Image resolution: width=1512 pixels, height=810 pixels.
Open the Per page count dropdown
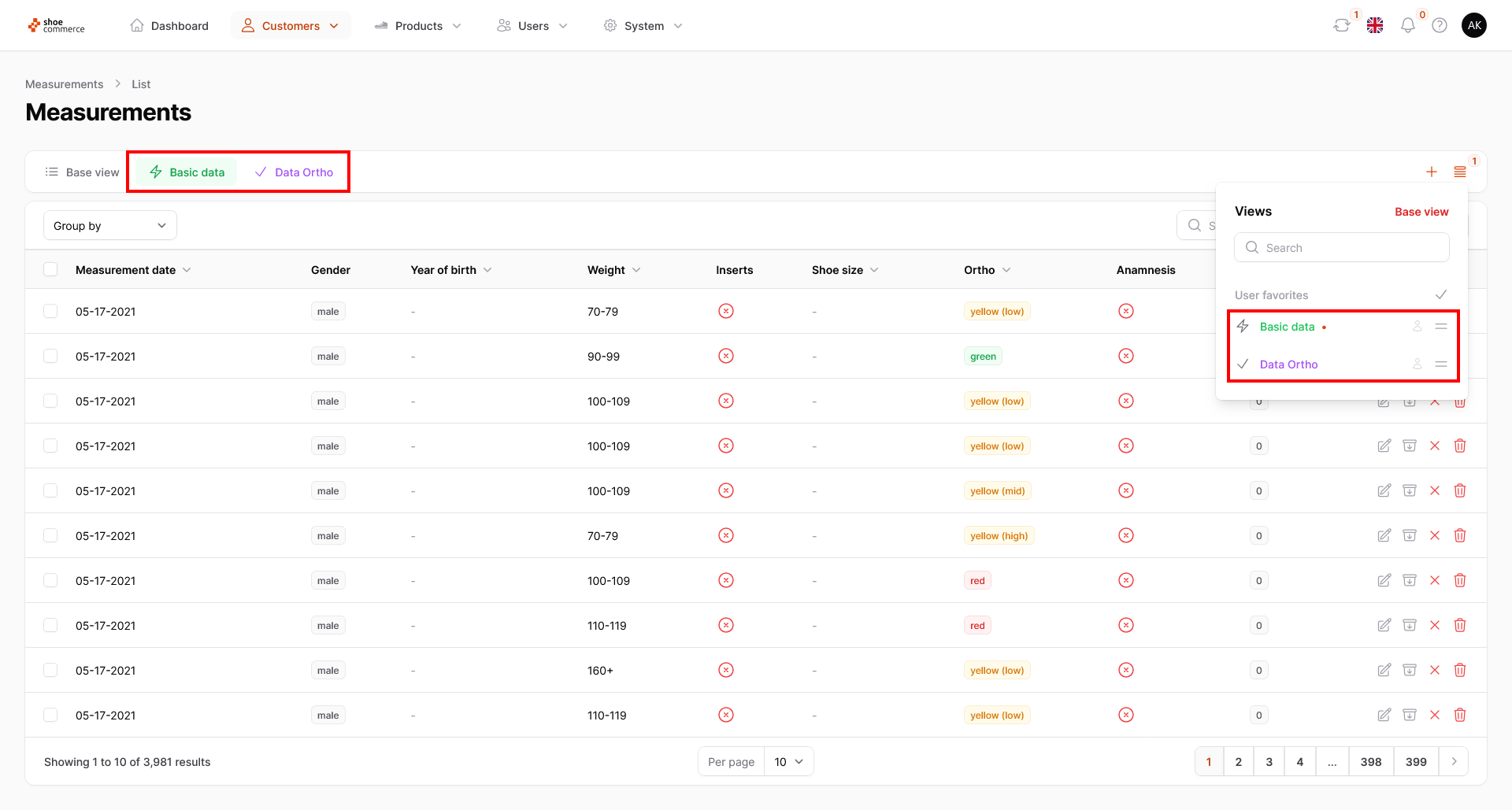coord(788,761)
